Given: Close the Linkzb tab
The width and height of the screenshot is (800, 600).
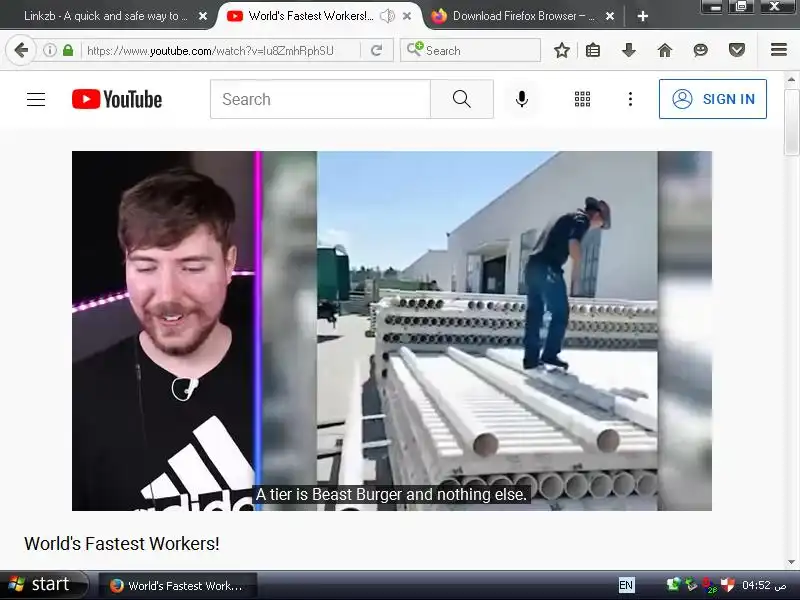Looking at the screenshot, I should pos(203,16).
